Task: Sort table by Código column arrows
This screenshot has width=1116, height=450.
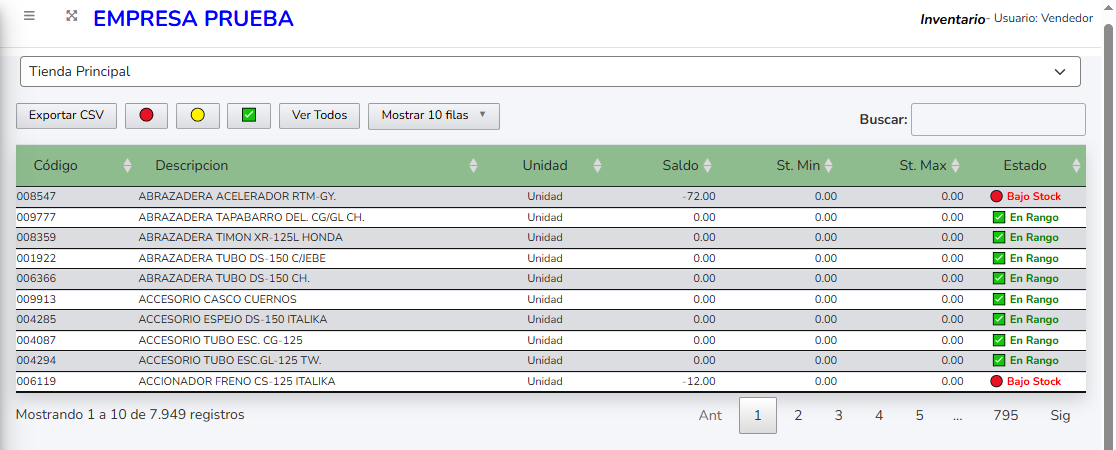Action: pyautogui.click(x=127, y=166)
